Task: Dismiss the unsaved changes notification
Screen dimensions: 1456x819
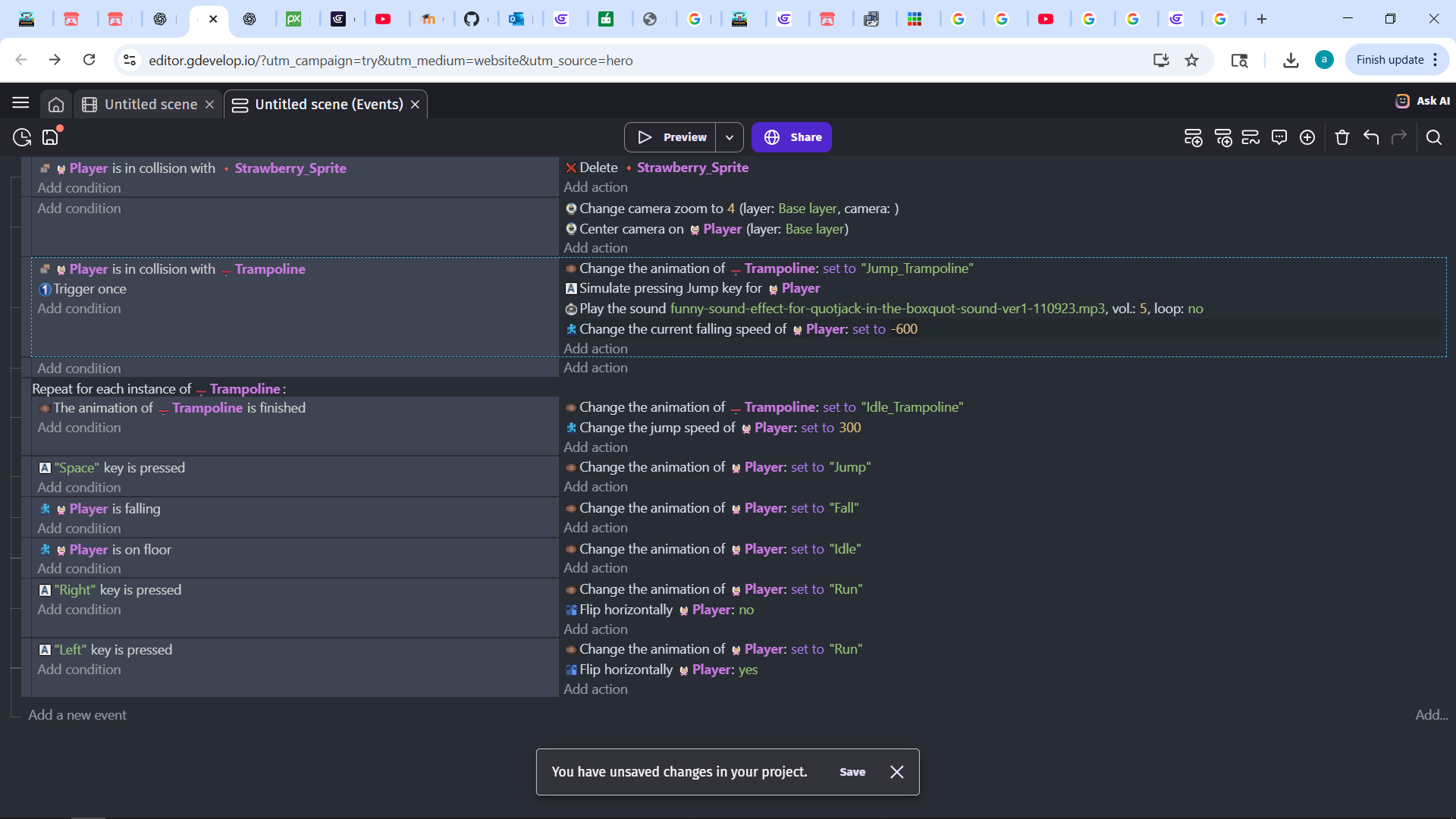Action: pos(896,771)
